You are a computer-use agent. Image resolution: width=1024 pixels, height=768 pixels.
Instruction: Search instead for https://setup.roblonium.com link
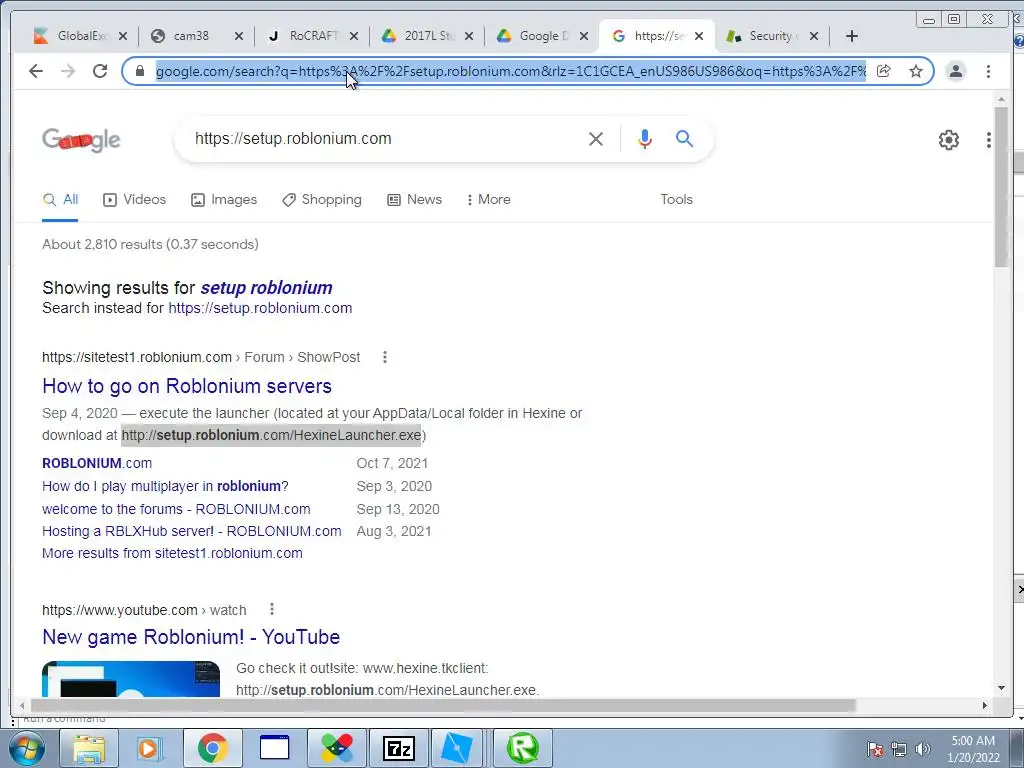tap(260, 308)
